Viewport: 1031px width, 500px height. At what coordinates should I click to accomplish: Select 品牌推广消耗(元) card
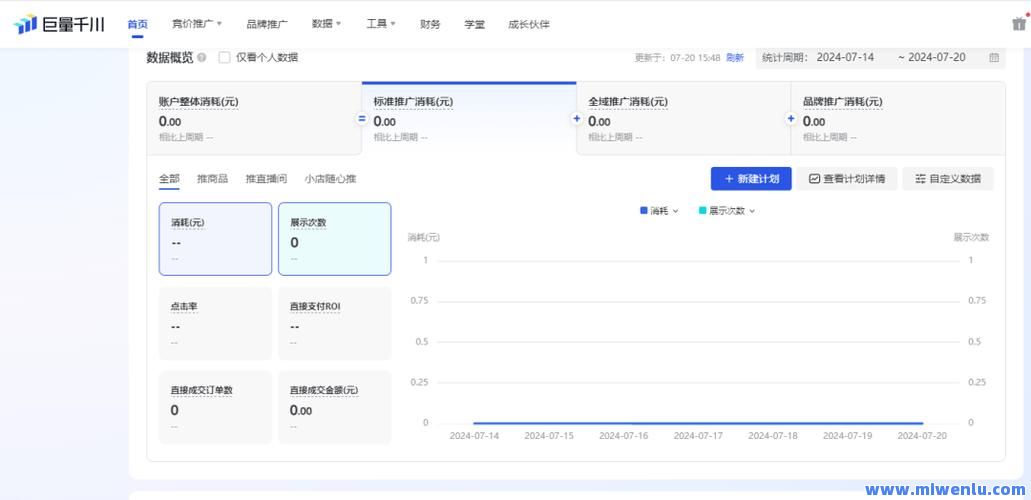pos(898,118)
